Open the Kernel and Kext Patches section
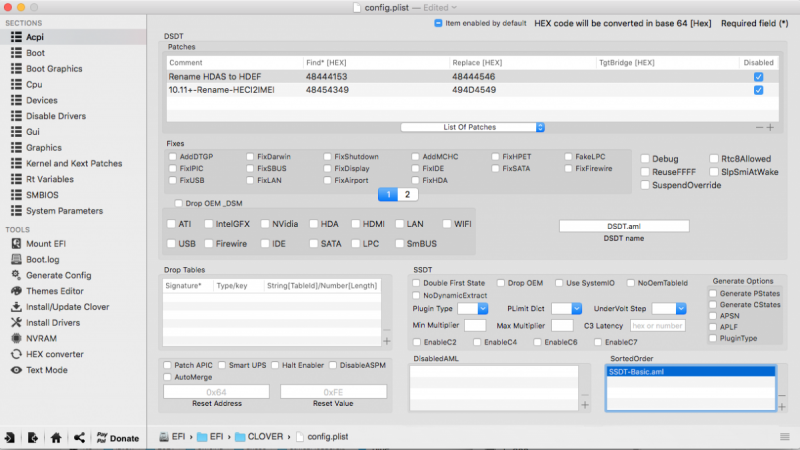Image resolution: width=800 pixels, height=450 pixels. click(73, 163)
